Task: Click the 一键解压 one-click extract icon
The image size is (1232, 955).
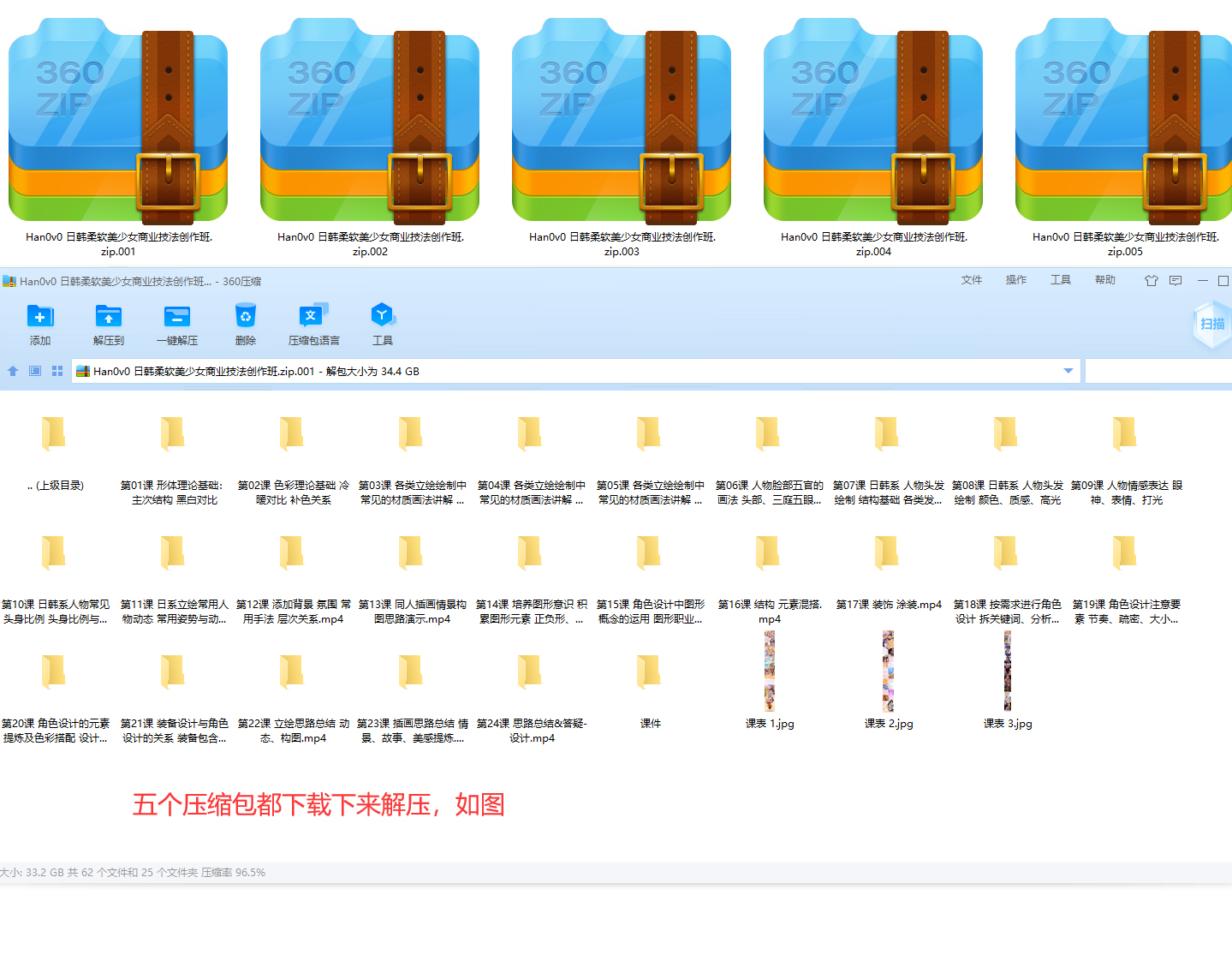Action: click(x=177, y=317)
